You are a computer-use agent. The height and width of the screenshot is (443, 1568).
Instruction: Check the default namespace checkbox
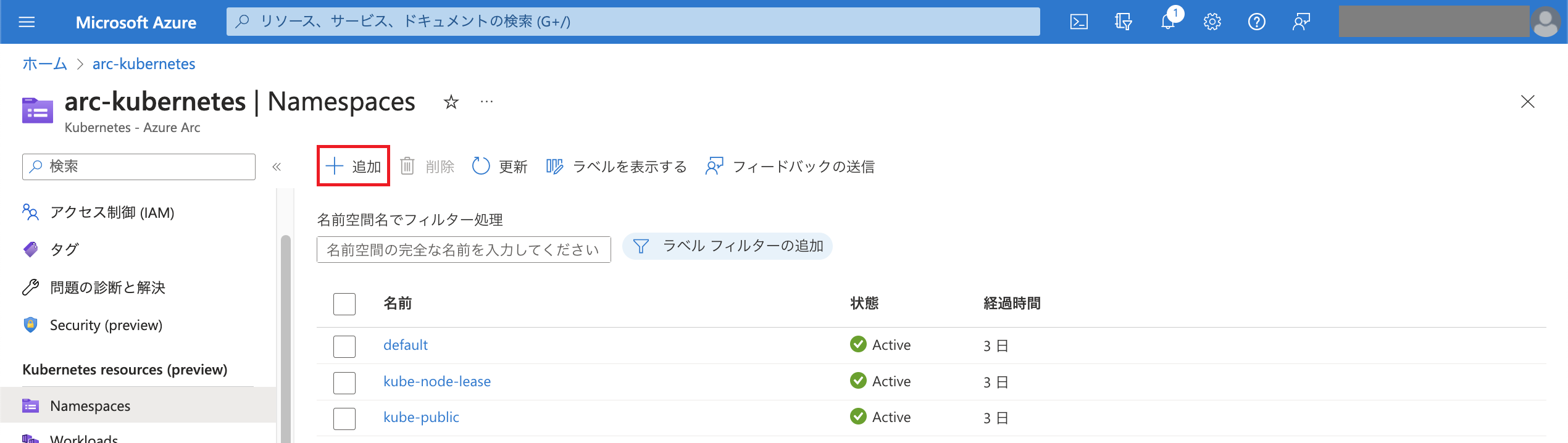(344, 346)
